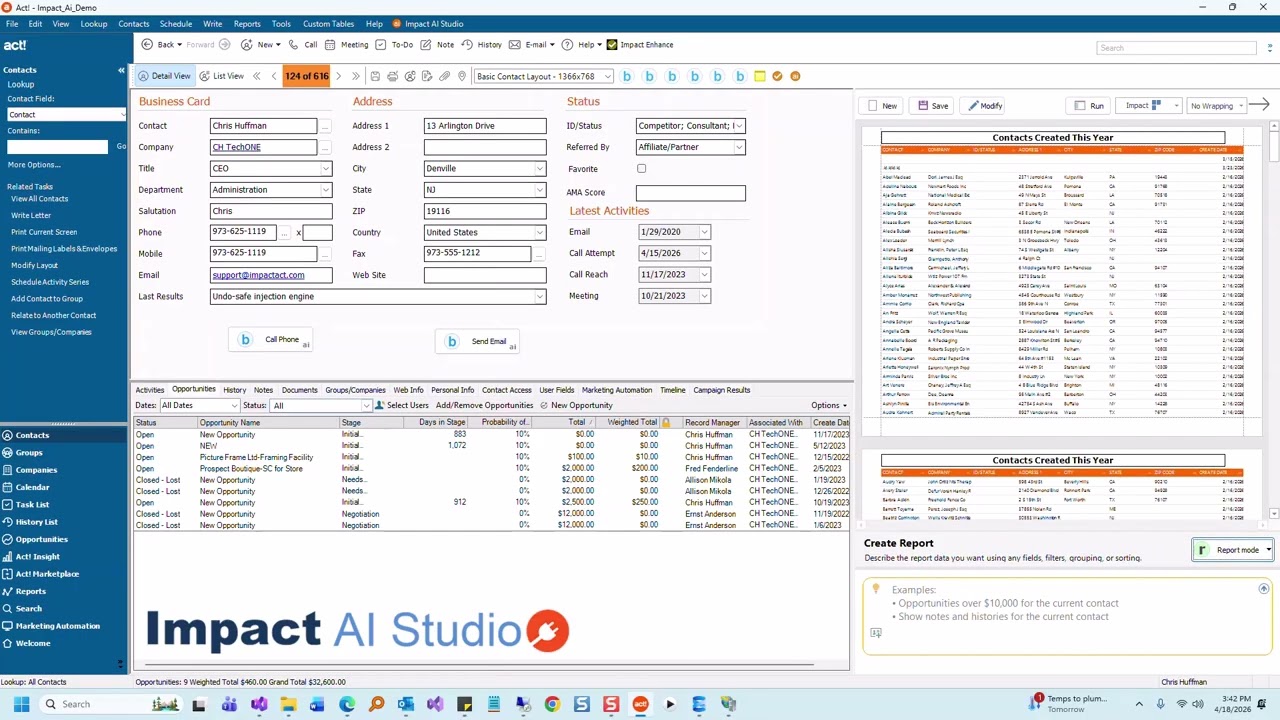1280x720 pixels.
Task: Click the Address 1 input field
Action: [x=485, y=126]
